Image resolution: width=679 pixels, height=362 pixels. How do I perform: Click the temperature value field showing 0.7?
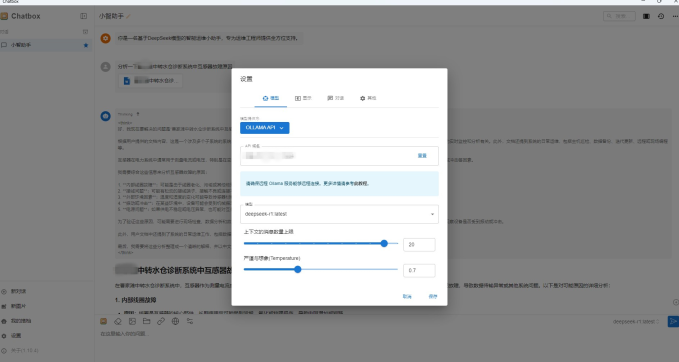(419, 270)
